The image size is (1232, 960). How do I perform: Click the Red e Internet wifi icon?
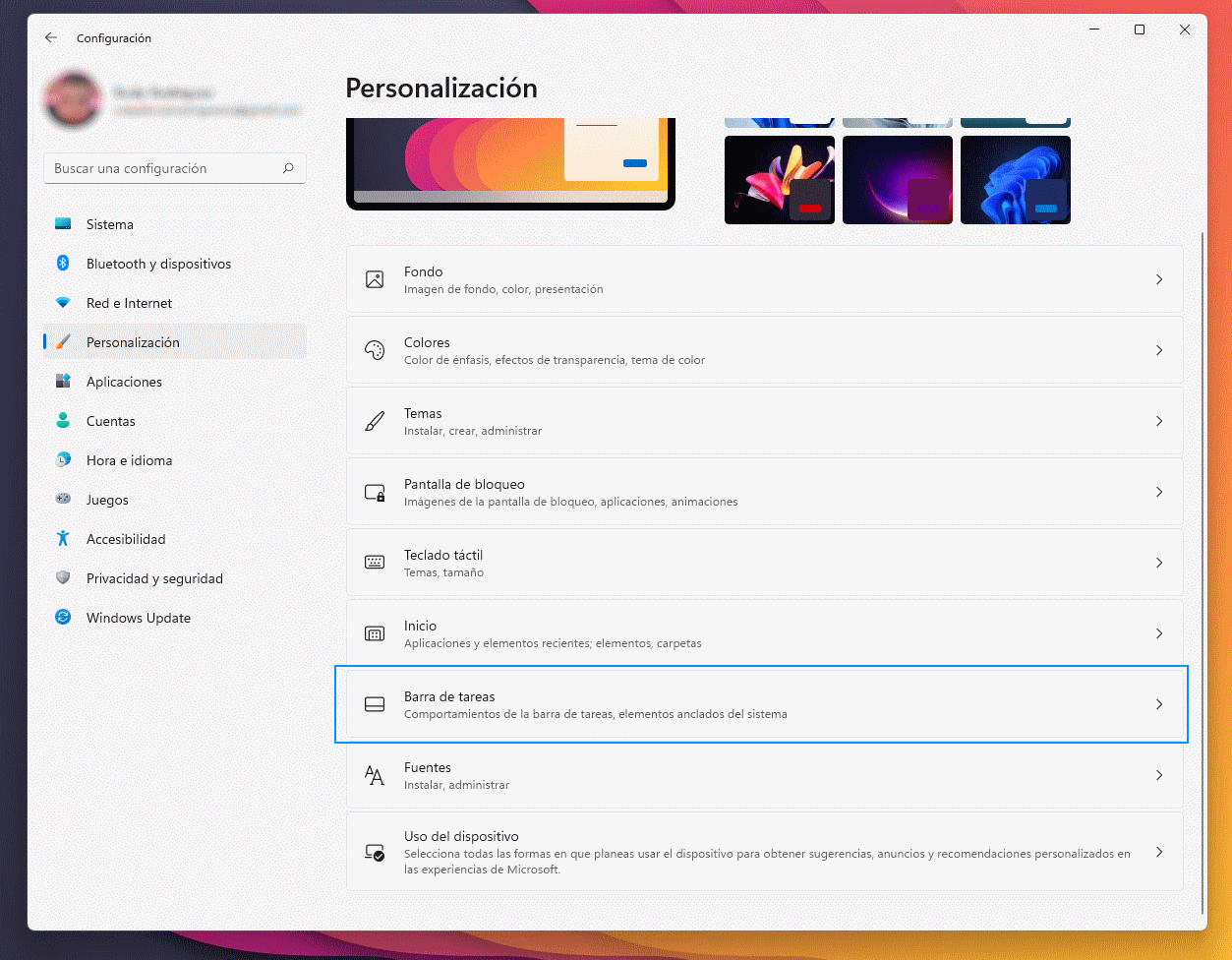click(x=63, y=303)
